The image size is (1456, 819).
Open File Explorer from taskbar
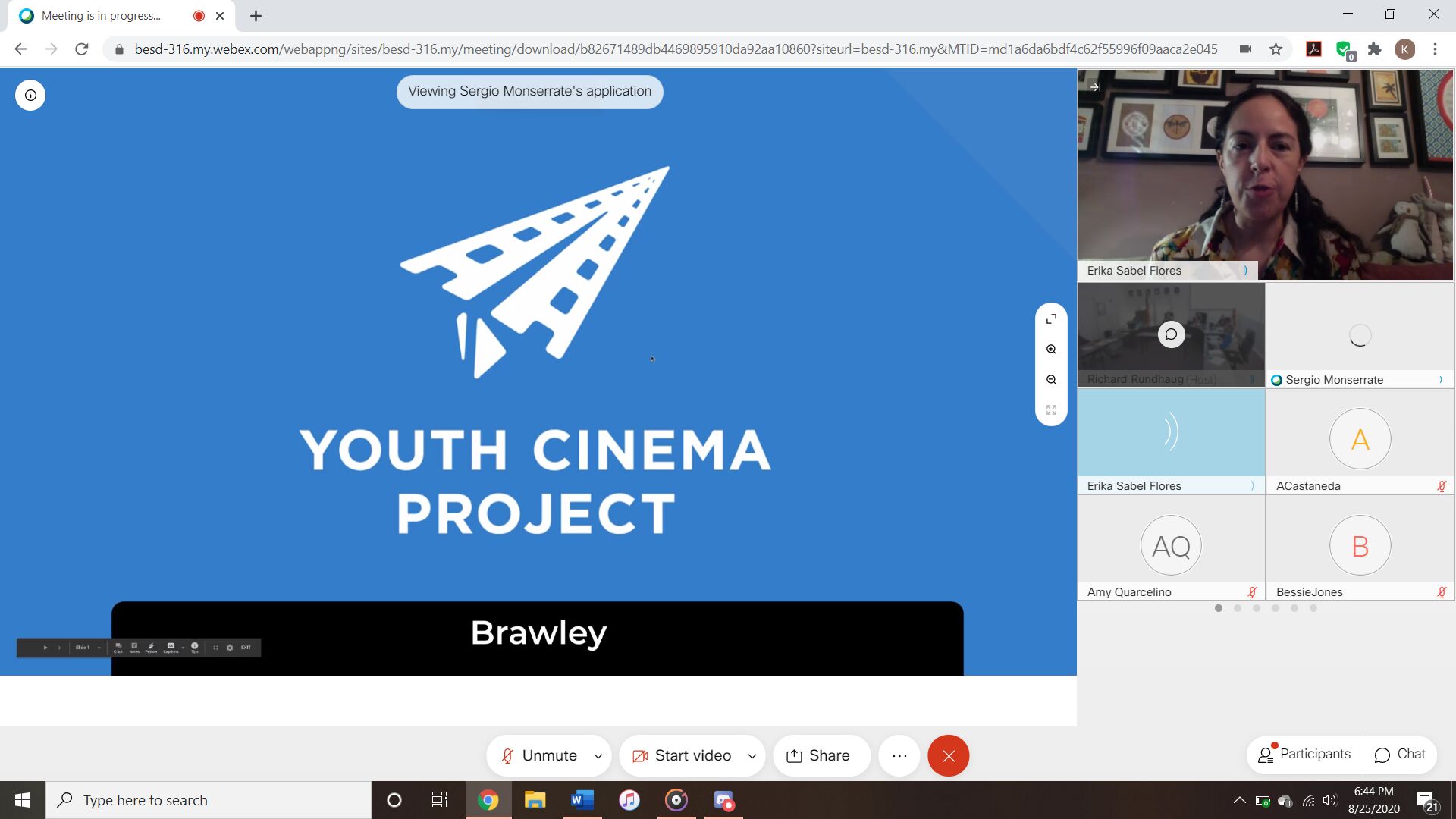tap(535, 800)
